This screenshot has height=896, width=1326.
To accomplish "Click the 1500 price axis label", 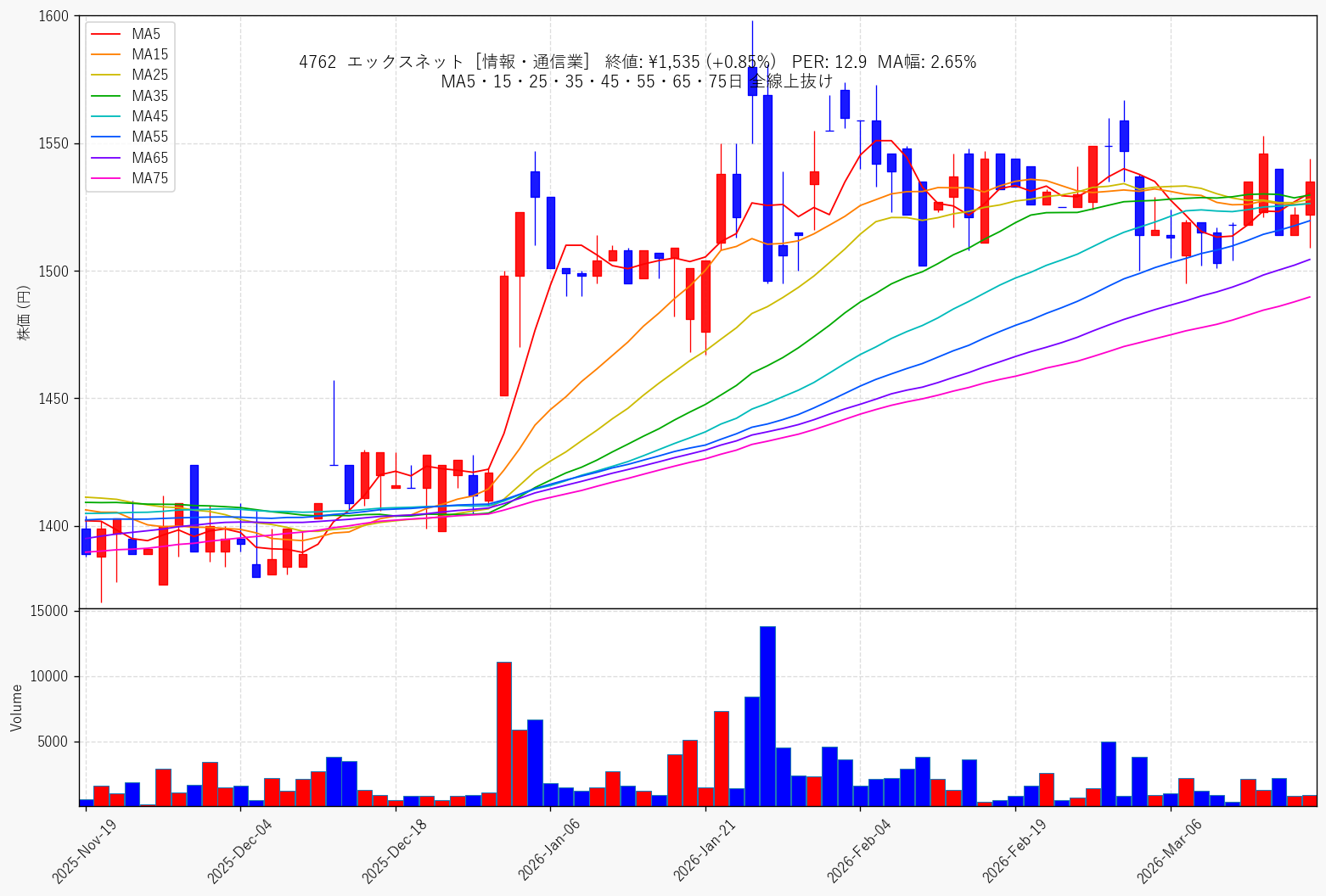I will (x=54, y=271).
